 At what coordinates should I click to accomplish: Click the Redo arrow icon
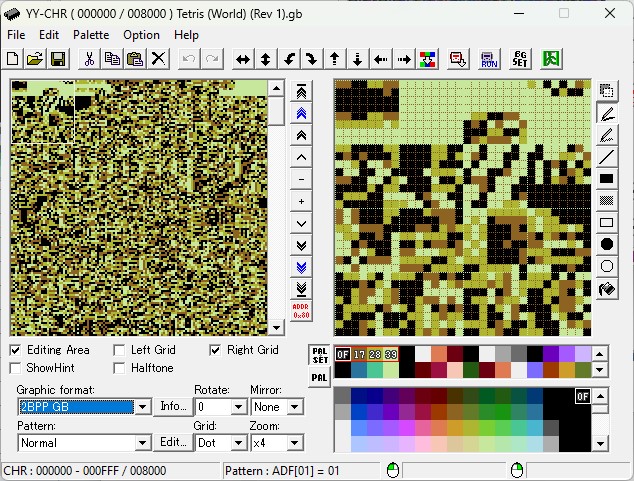212,59
